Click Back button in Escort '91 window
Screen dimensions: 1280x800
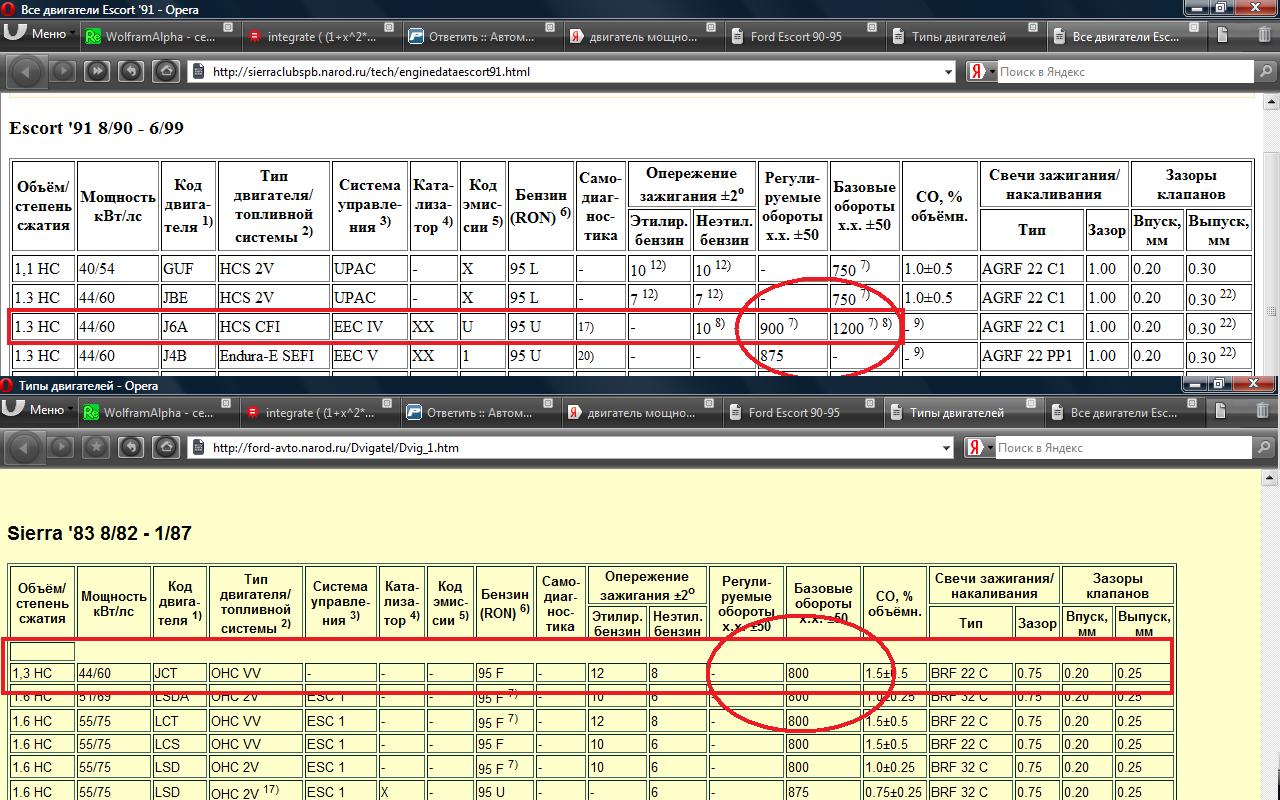[x=27, y=71]
